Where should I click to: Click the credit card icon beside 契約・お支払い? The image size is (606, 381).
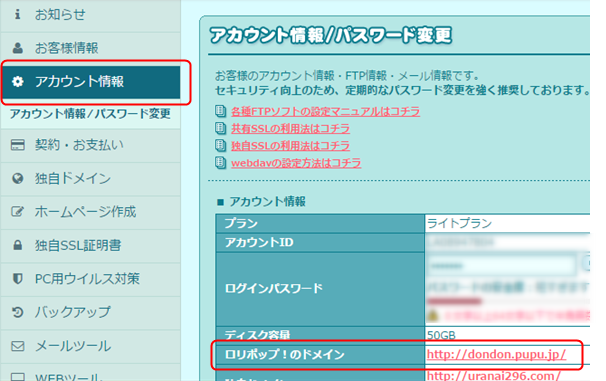point(17,145)
